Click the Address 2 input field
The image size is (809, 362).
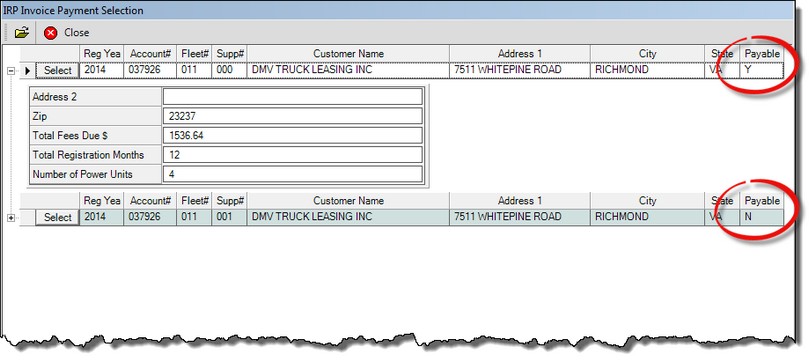pyautogui.click(x=293, y=97)
